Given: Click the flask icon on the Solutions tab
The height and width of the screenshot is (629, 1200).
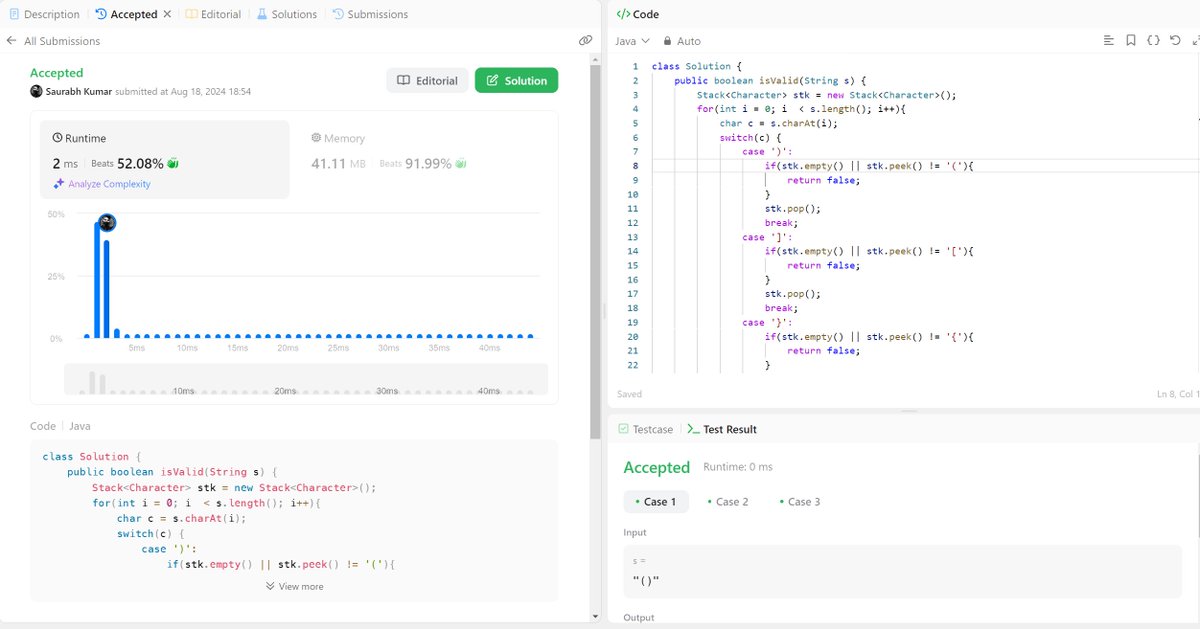Looking at the screenshot, I should pos(260,13).
